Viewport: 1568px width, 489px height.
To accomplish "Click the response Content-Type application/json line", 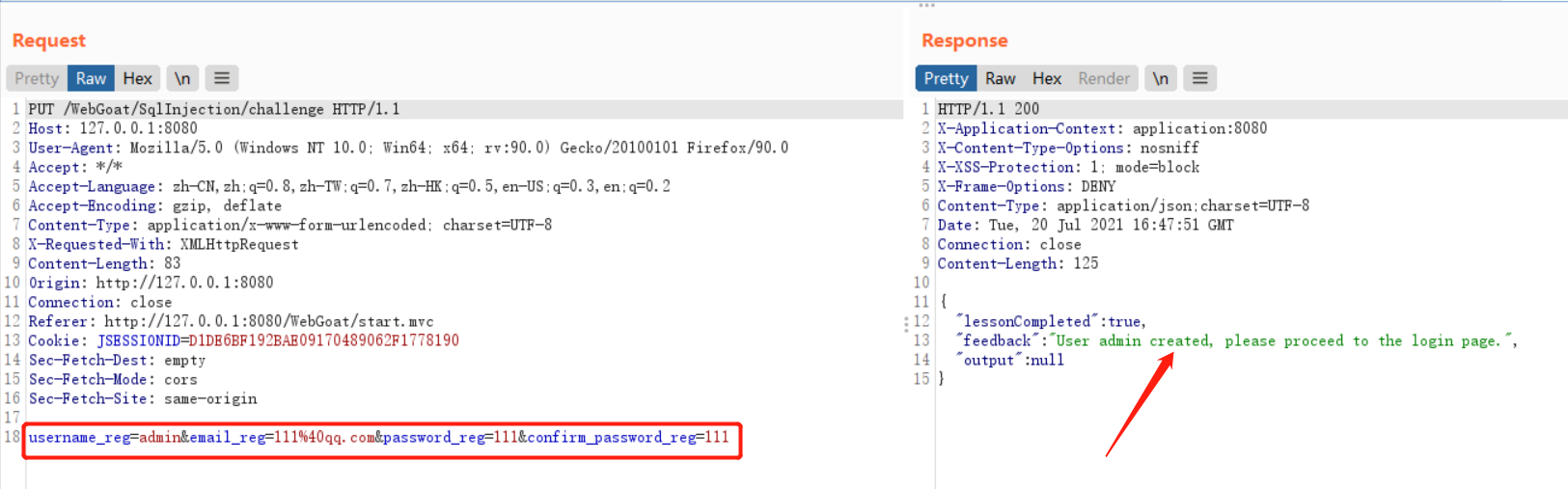I will pyautogui.click(x=1124, y=205).
